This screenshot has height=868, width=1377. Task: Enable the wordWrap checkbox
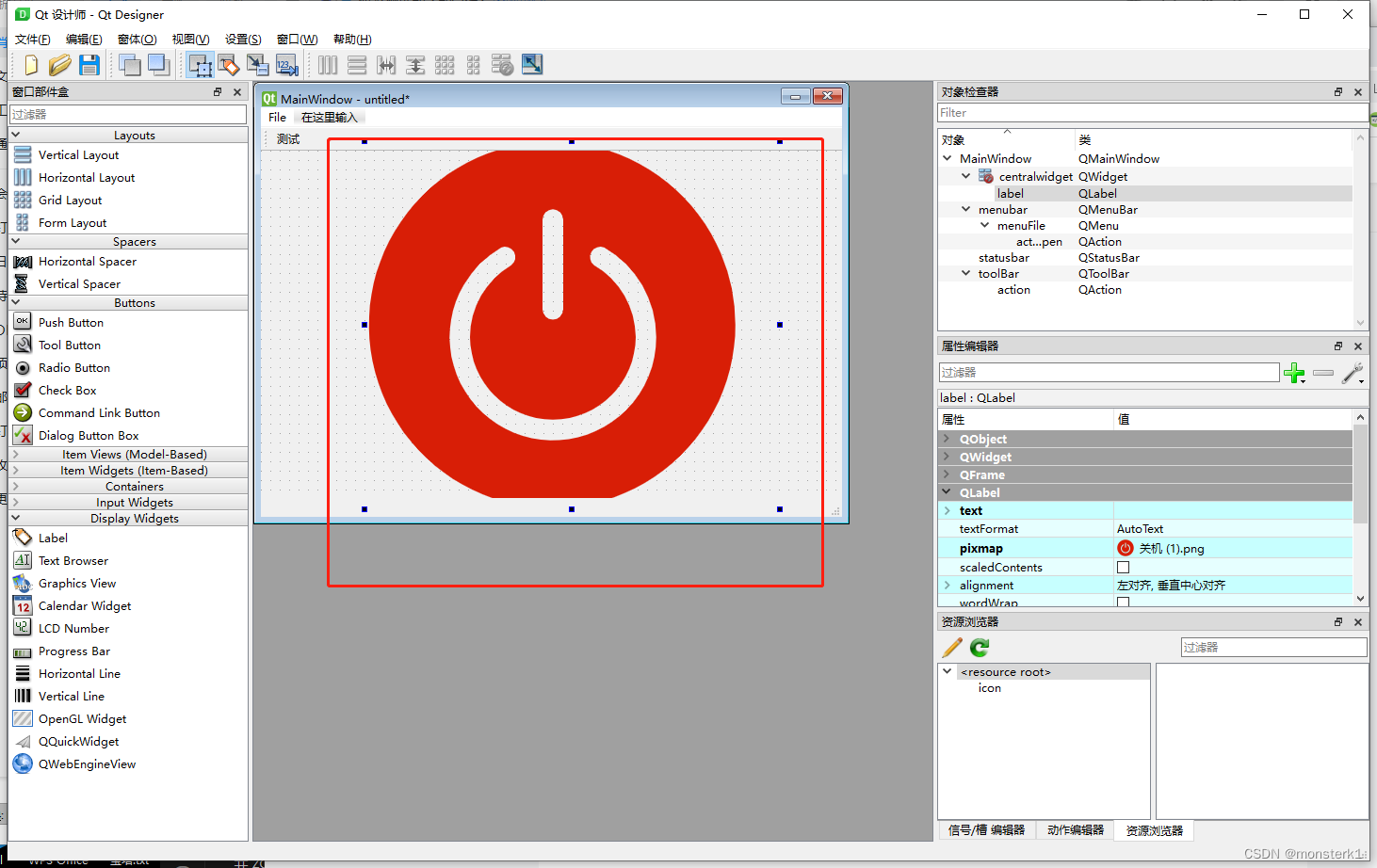(1123, 601)
